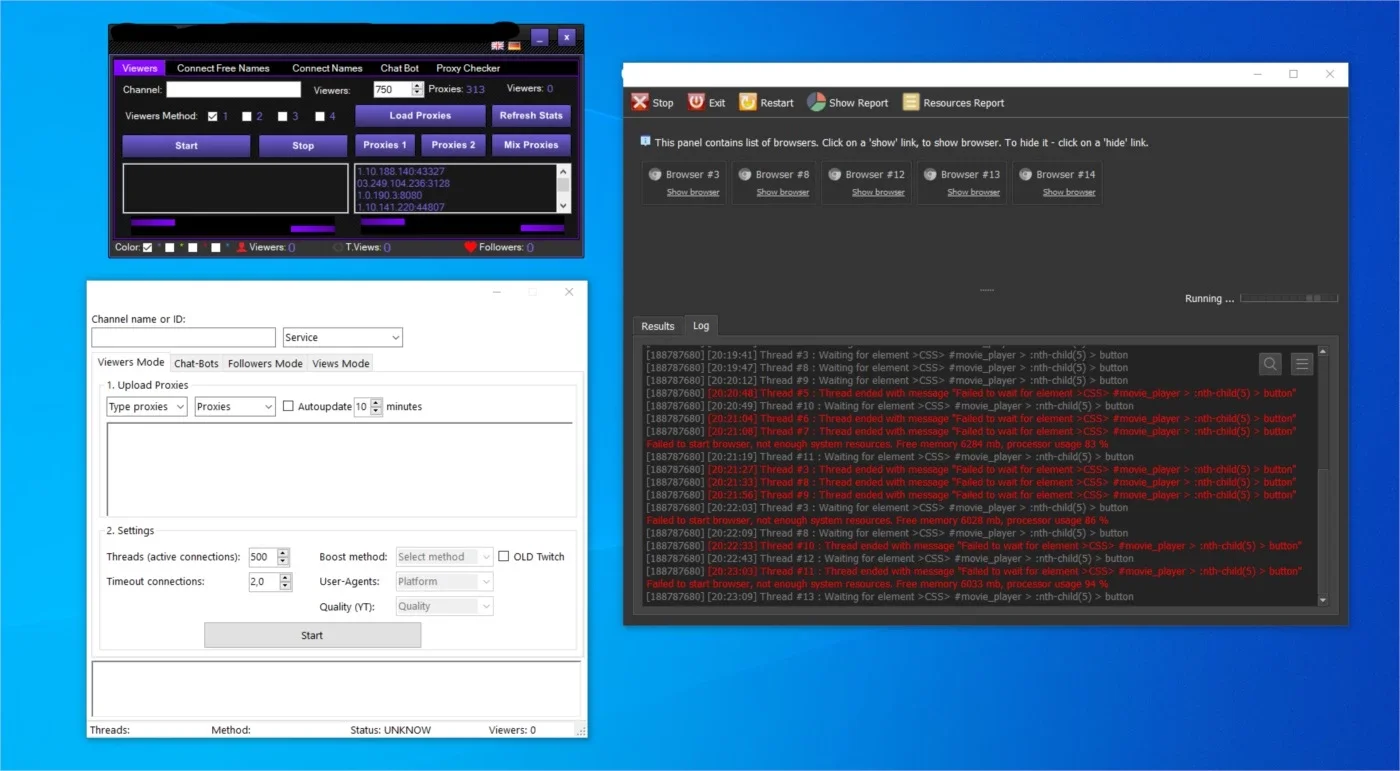The height and width of the screenshot is (771, 1400).
Task: Click the red Stop icon in toolbar
Action: point(640,102)
